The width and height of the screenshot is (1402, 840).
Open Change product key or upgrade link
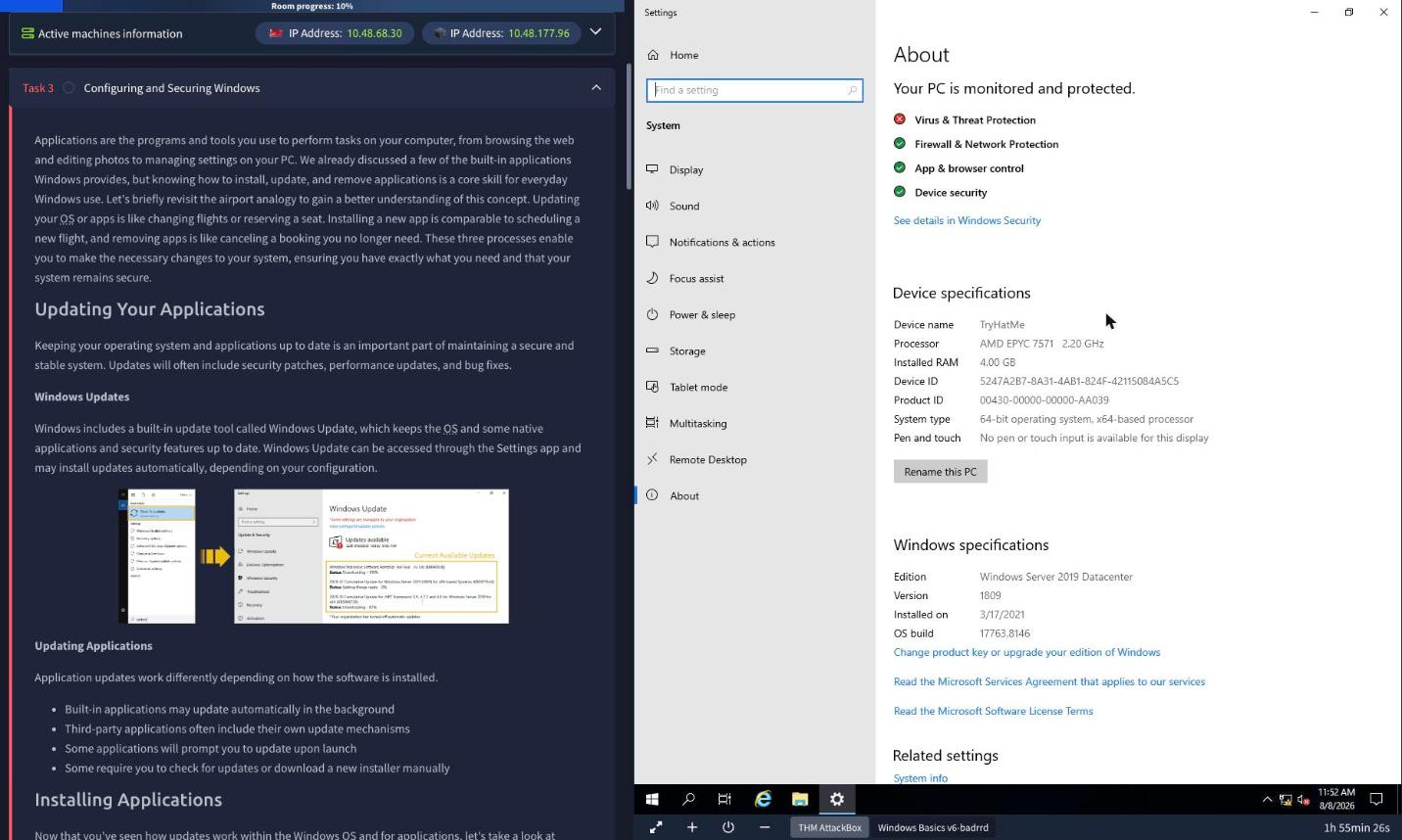click(x=1027, y=652)
